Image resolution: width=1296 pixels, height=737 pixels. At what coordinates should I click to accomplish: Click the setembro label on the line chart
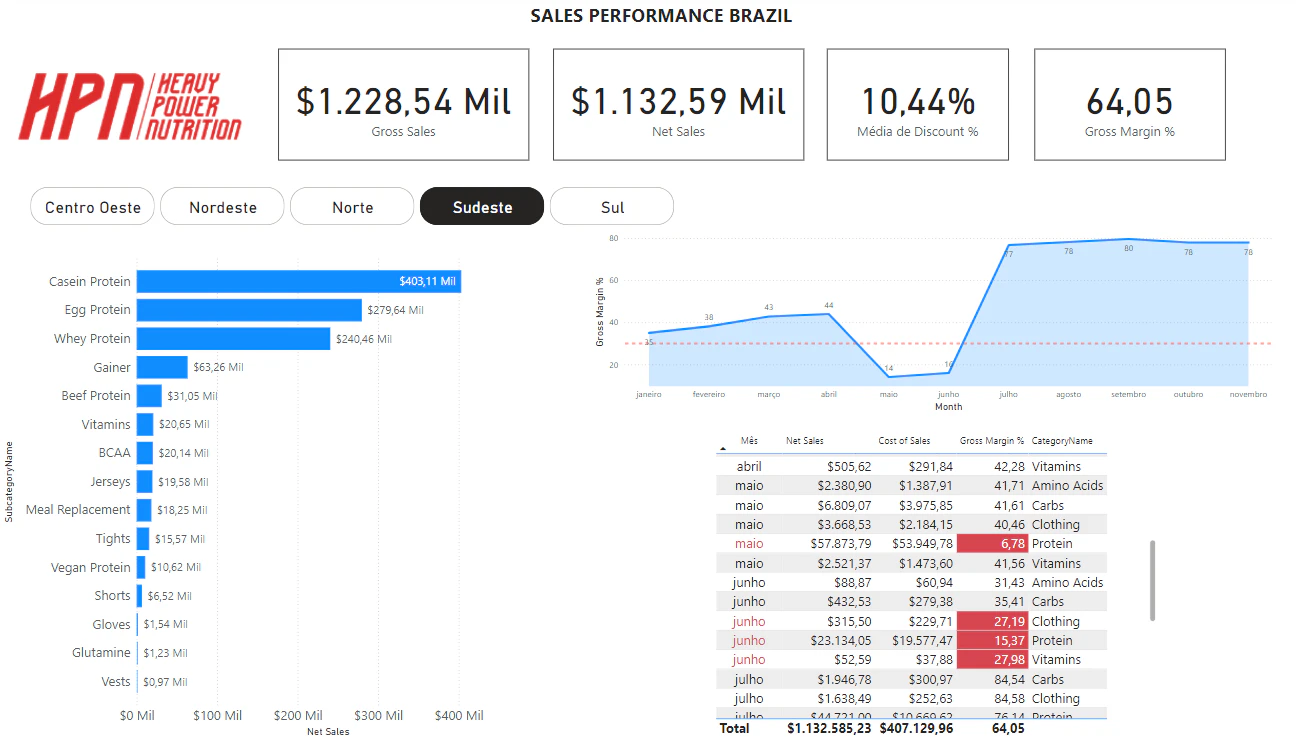pyautogui.click(x=1128, y=395)
